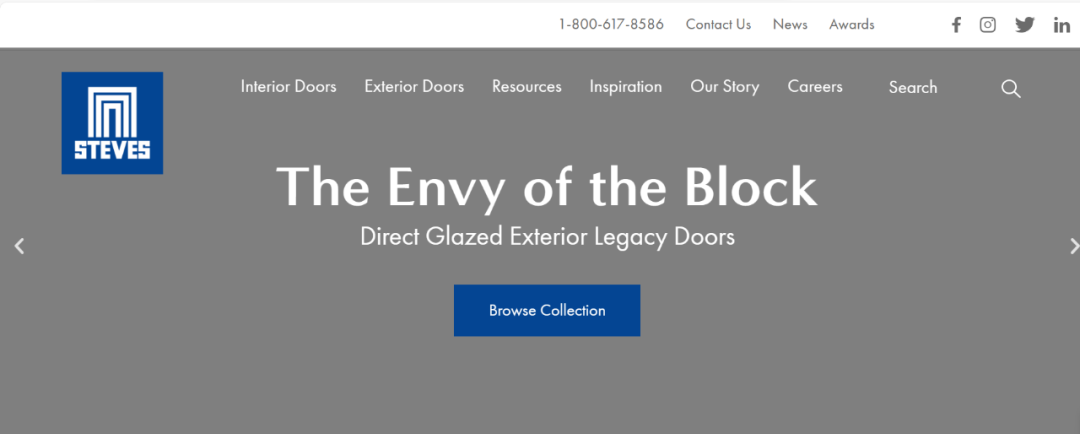This screenshot has width=1080, height=434.
Task: Open the Instagram social icon
Action: 988,25
